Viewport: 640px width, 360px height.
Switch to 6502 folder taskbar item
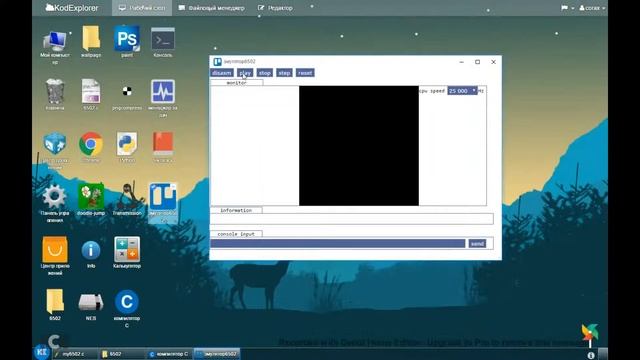[x=121, y=354]
